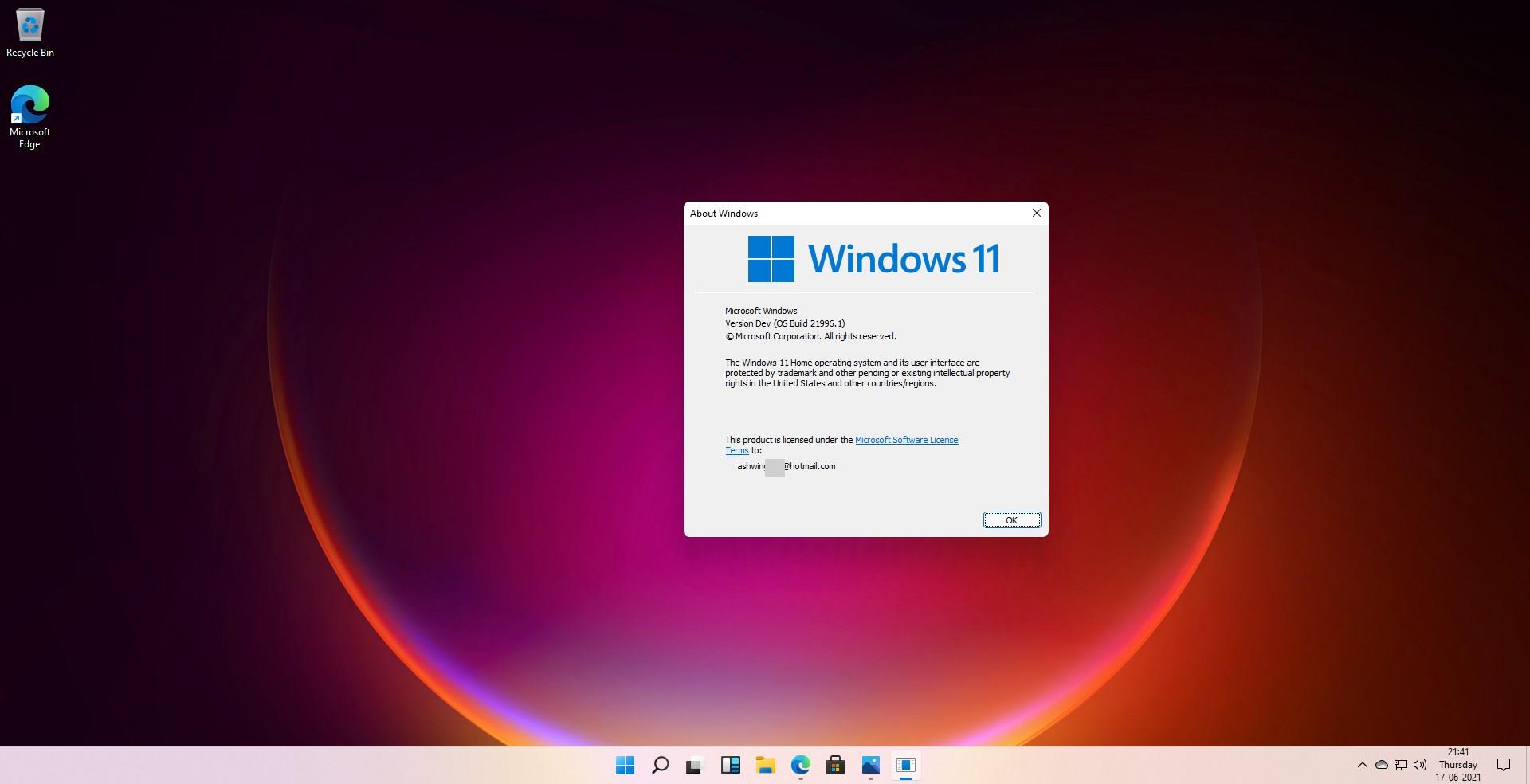Screen dimensions: 1530x784
Task: Click the volume speaker icon
Action: tap(1420, 766)
